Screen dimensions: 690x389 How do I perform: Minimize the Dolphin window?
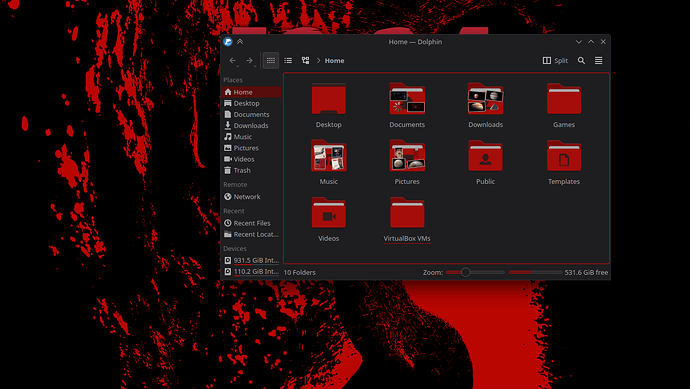pos(579,42)
